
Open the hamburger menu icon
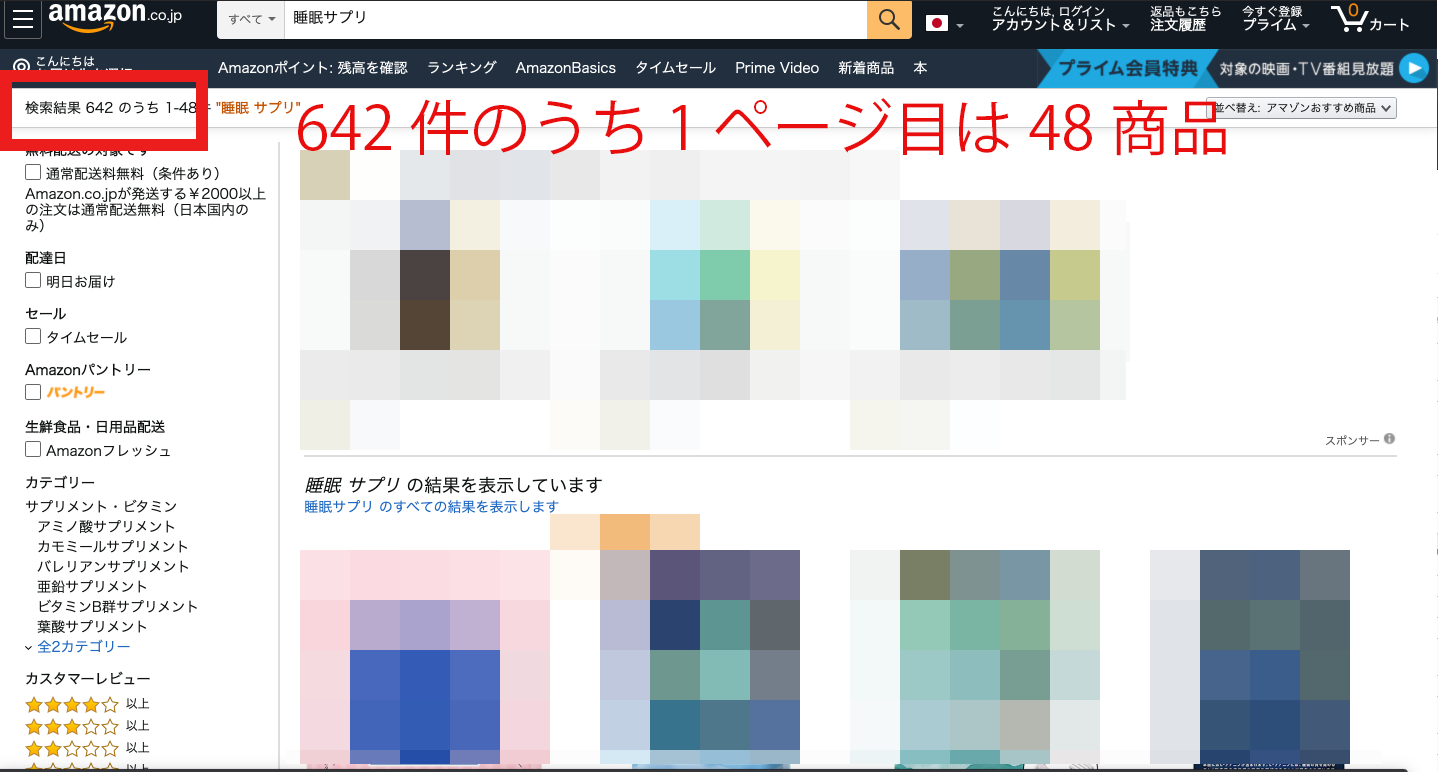point(23,20)
